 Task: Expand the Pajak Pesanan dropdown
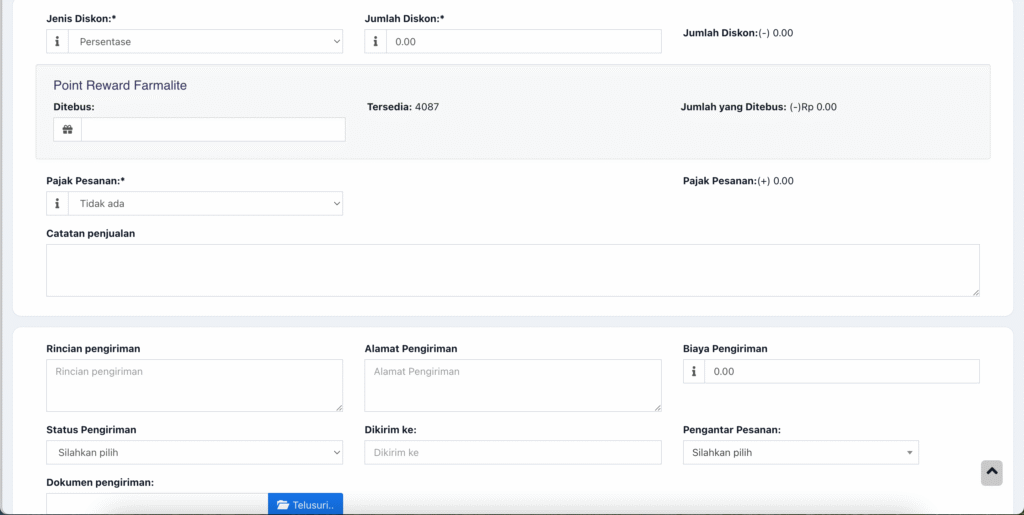click(x=205, y=204)
